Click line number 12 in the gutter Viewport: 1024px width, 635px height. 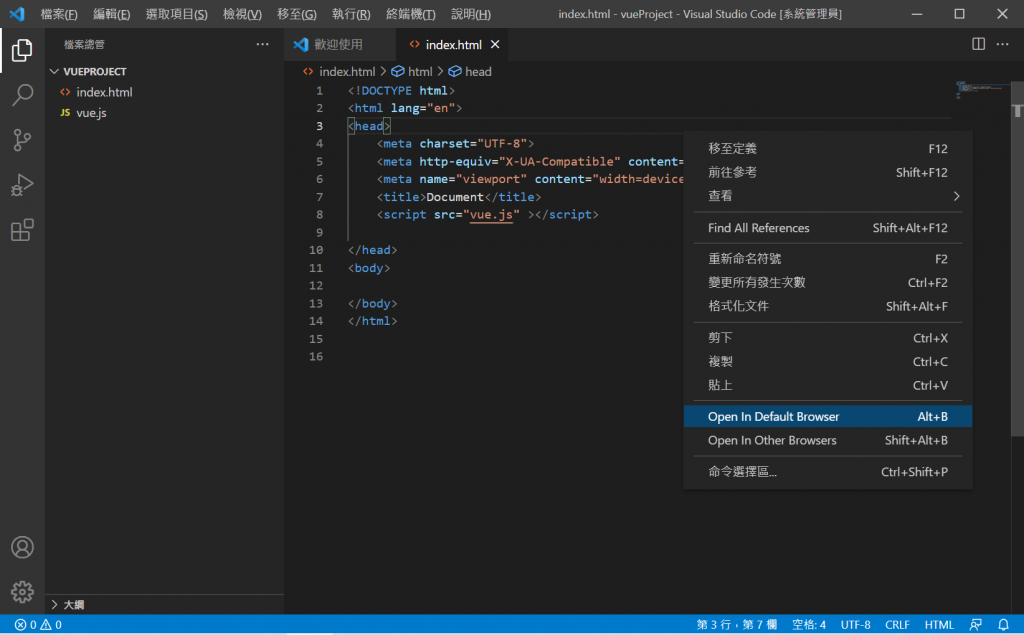[x=316, y=285]
